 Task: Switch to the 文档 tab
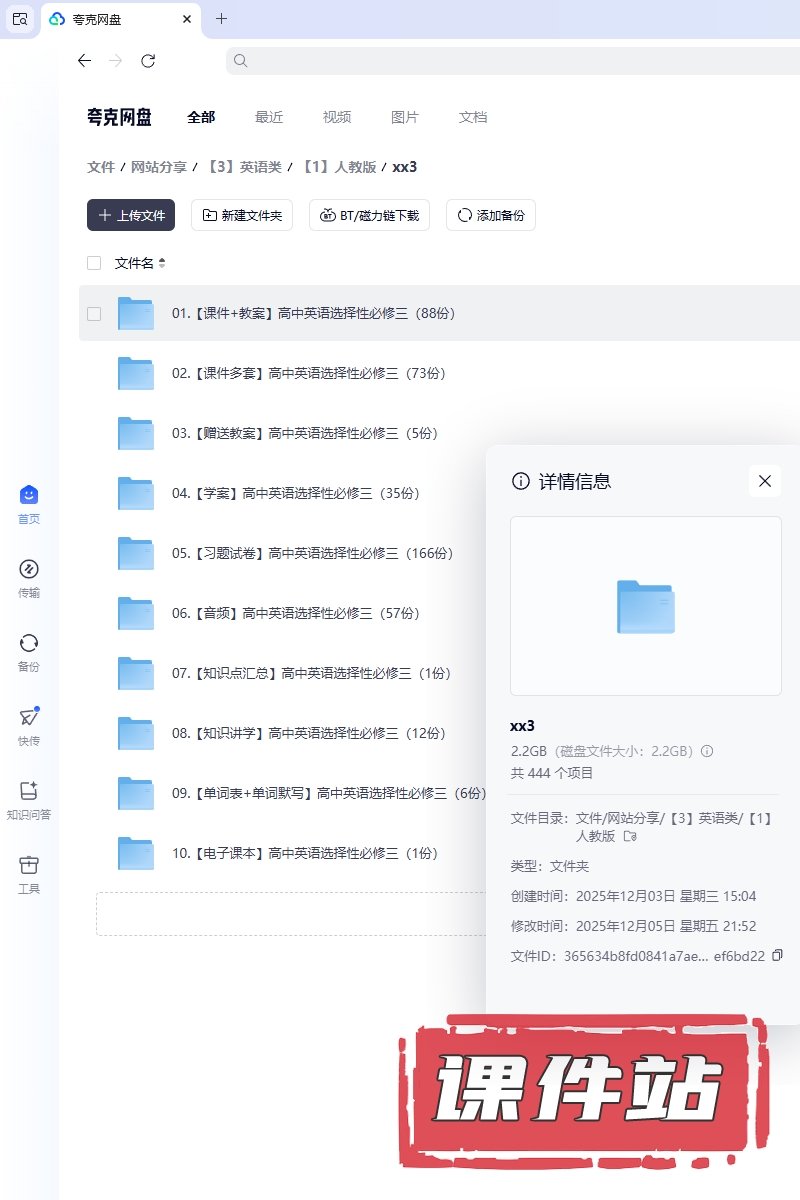point(473,117)
